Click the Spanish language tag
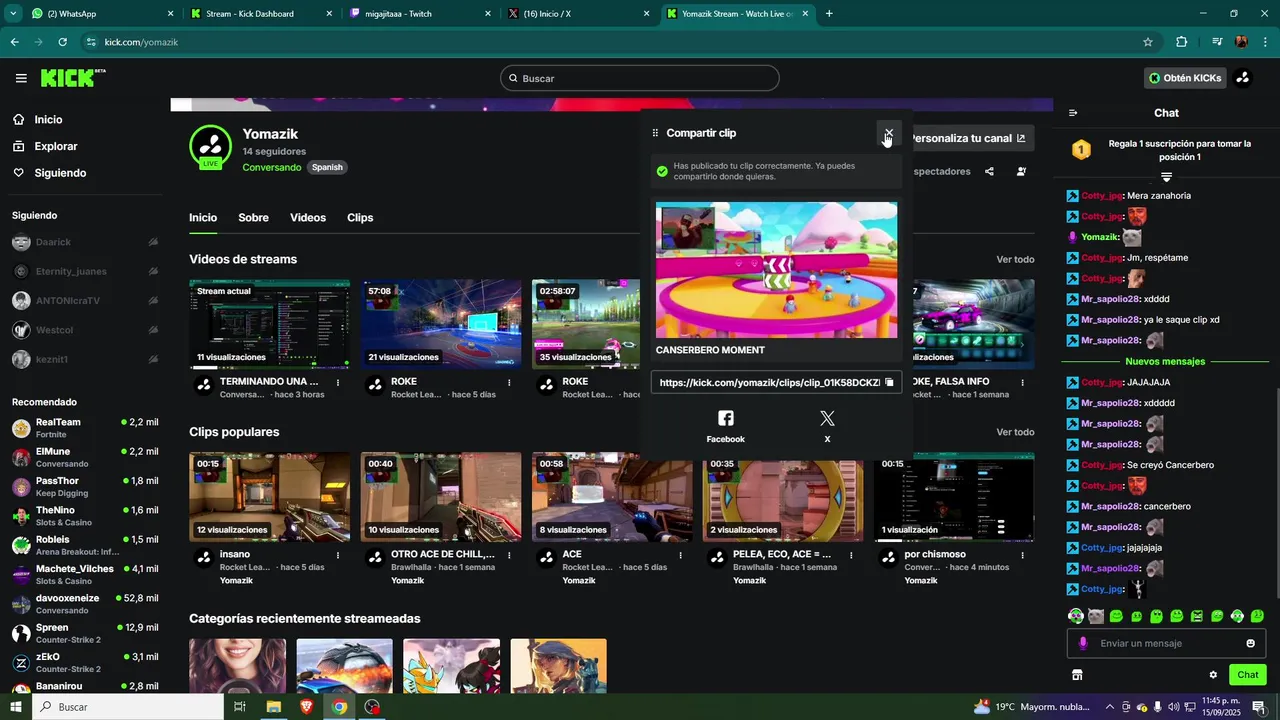The height and width of the screenshot is (720, 1280). tap(327, 167)
